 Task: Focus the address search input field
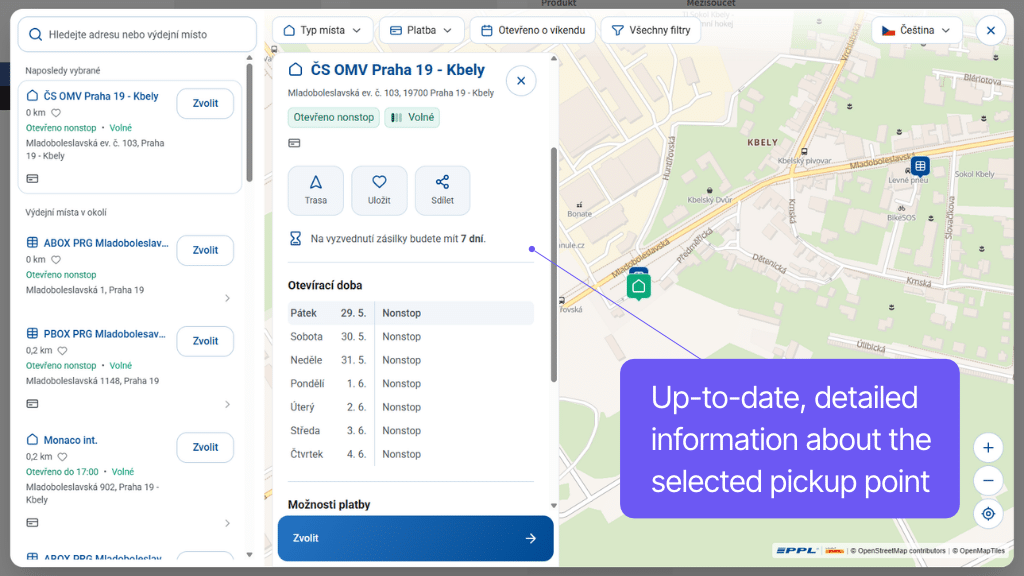[x=137, y=34]
